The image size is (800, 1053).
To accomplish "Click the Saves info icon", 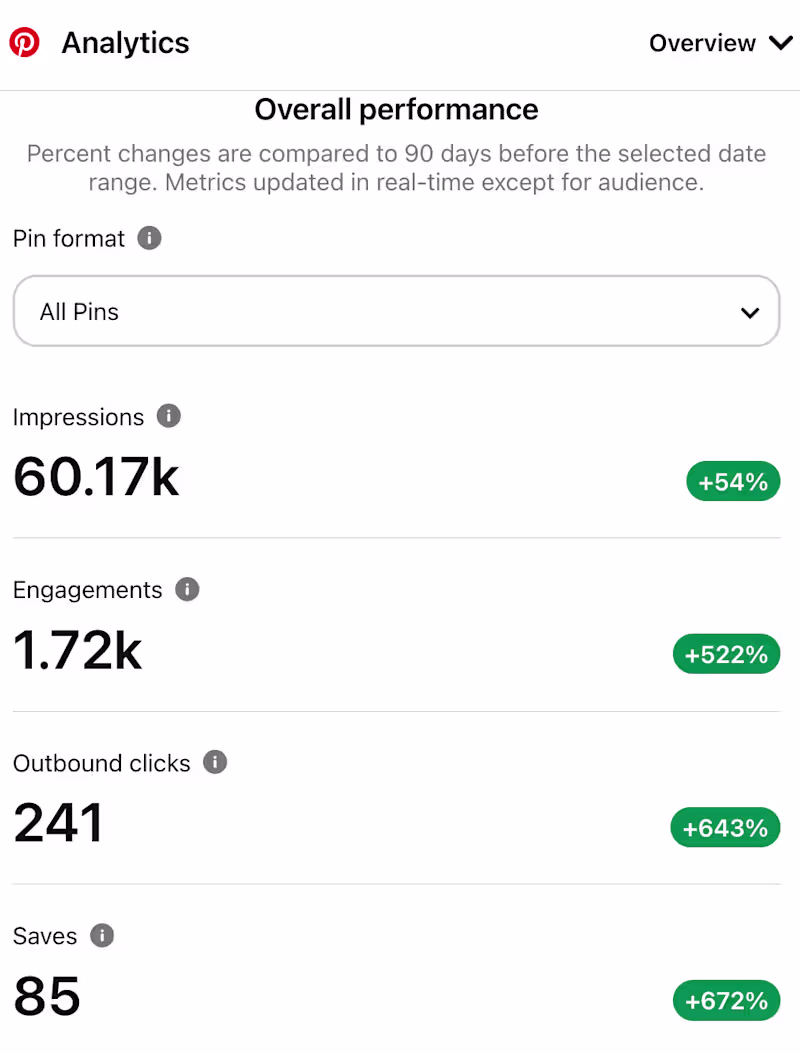I will click(x=101, y=935).
